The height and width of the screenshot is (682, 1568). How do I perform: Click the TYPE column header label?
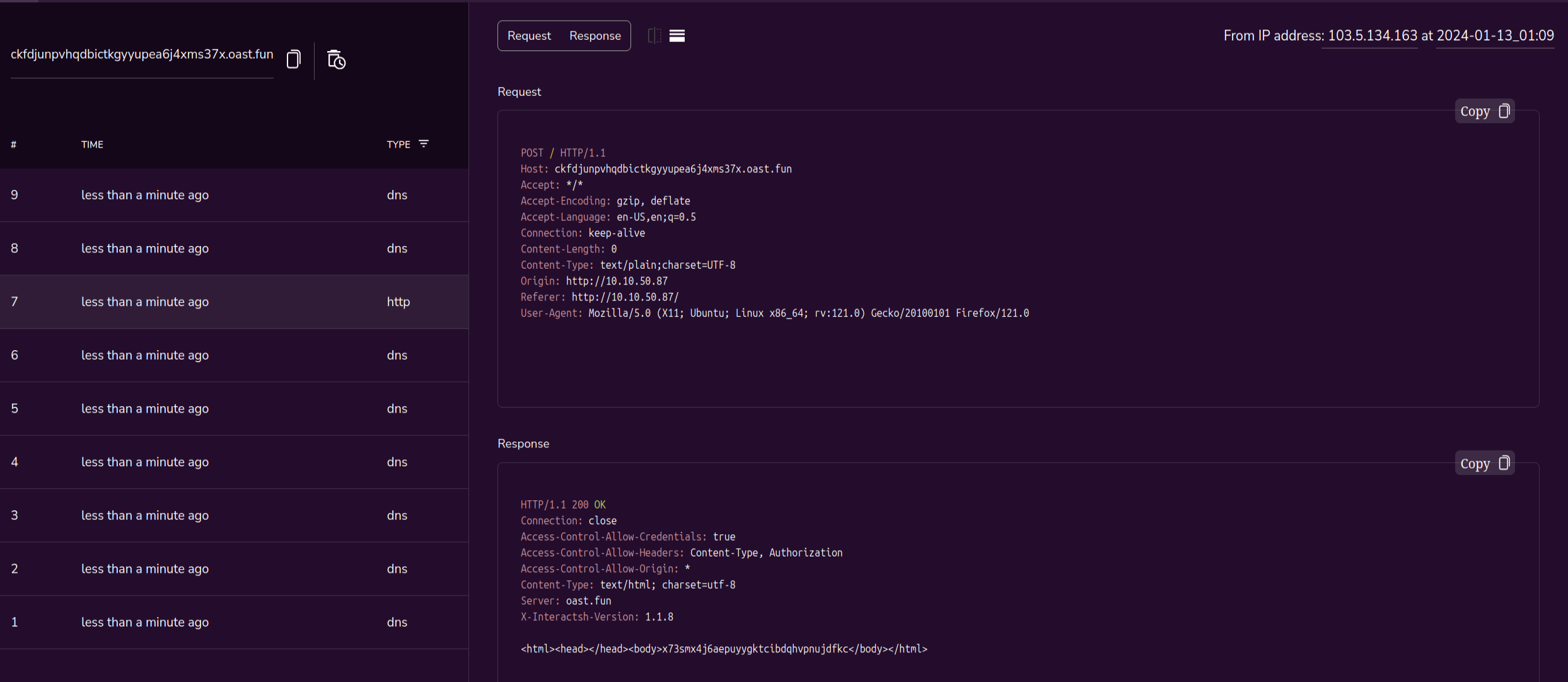click(x=398, y=144)
